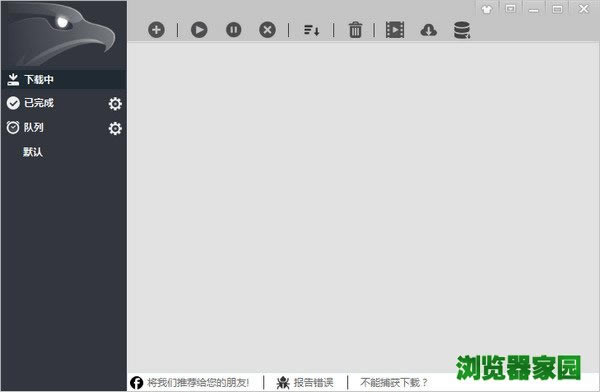Open the 不能捕获下载？ help link

[x=393, y=382]
